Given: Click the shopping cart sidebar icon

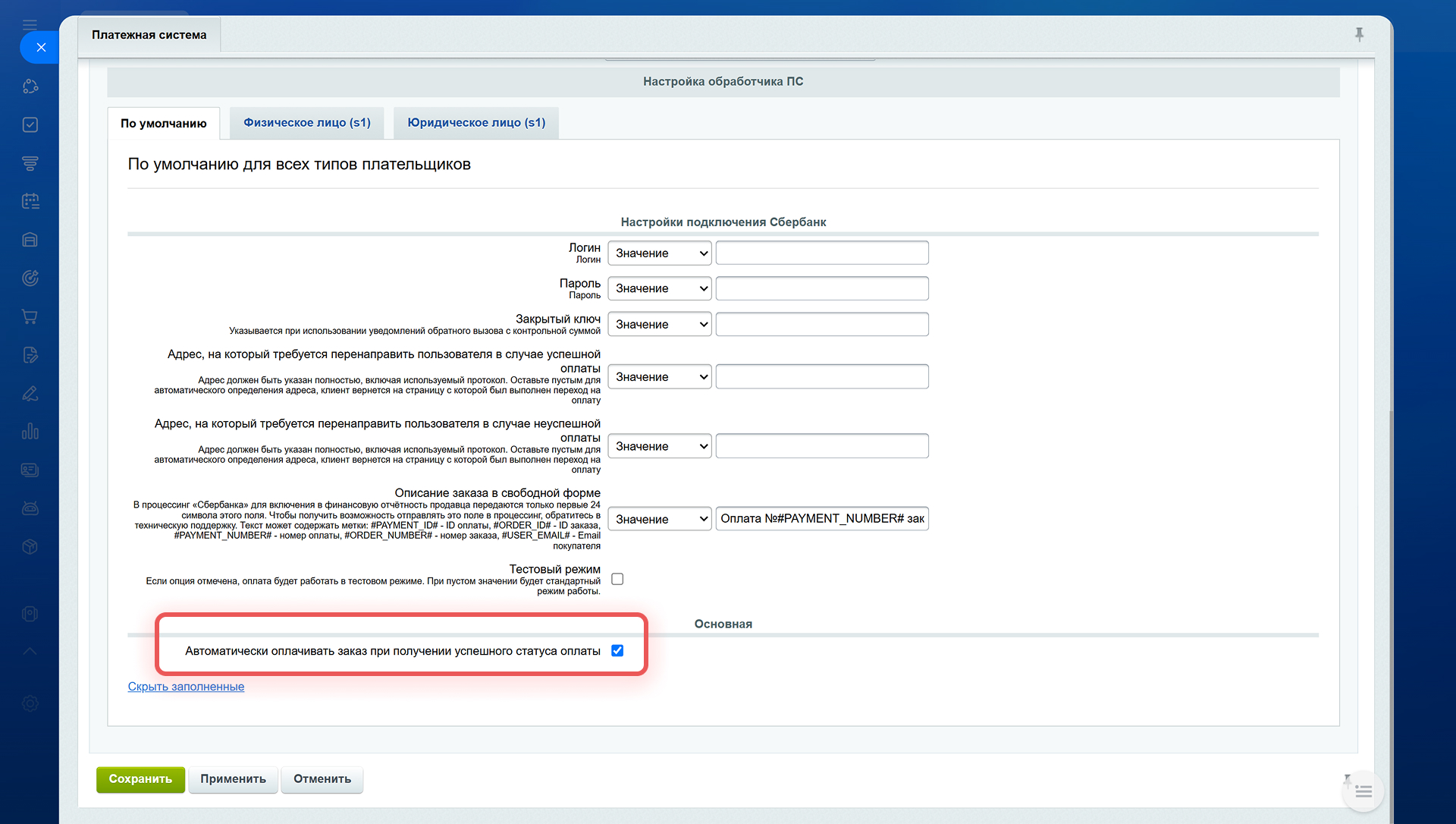Looking at the screenshot, I should pos(30,316).
